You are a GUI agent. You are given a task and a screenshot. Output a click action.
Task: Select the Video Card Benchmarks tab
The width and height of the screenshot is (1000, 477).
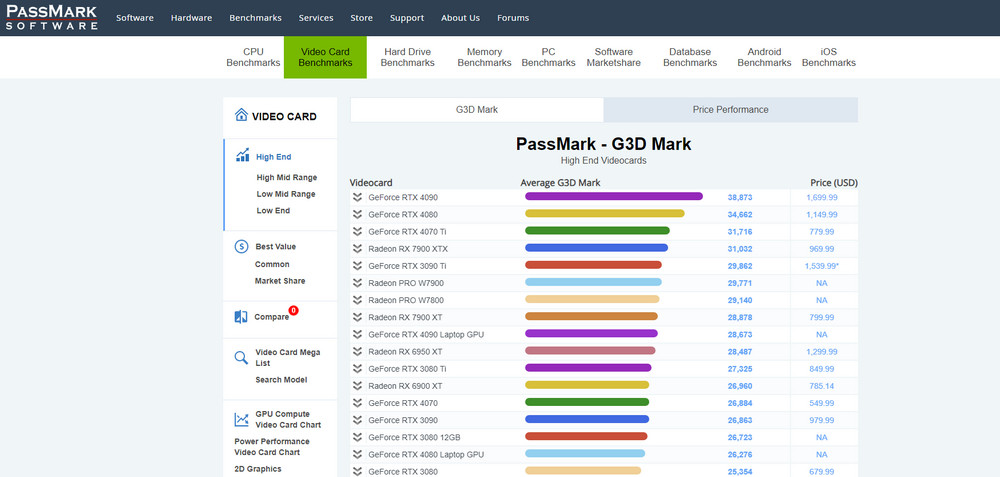point(325,57)
